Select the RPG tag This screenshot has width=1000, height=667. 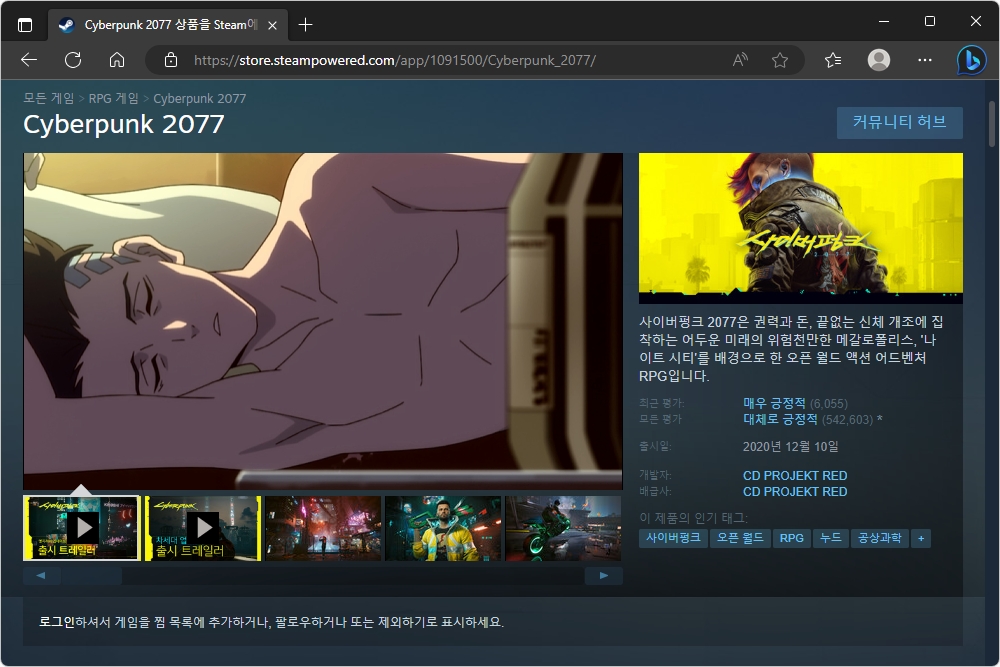click(x=791, y=538)
